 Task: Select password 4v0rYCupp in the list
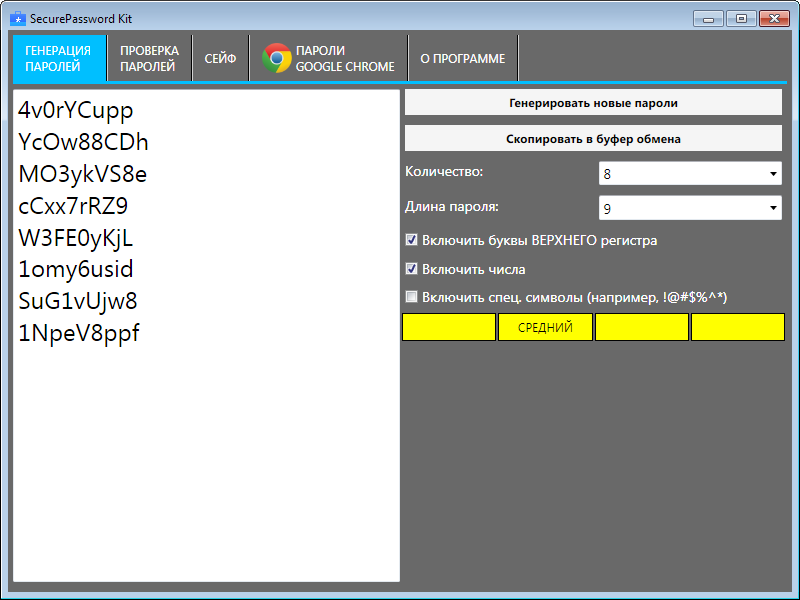tap(76, 111)
